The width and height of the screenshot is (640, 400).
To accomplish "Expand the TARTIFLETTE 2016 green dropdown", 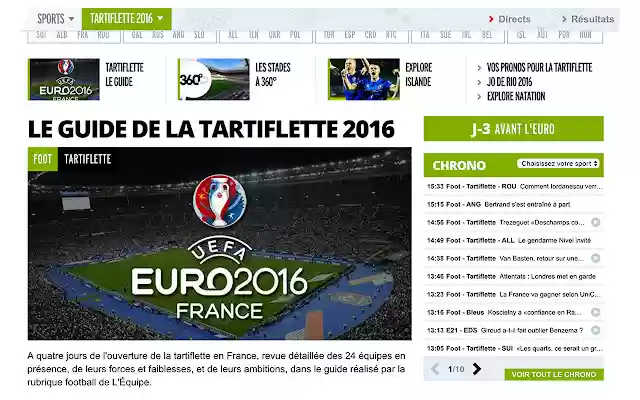I will (x=127, y=19).
